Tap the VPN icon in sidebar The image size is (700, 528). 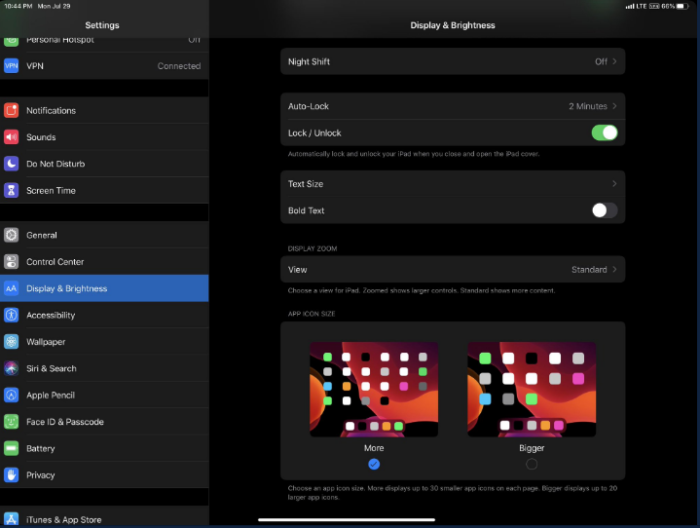[11, 66]
